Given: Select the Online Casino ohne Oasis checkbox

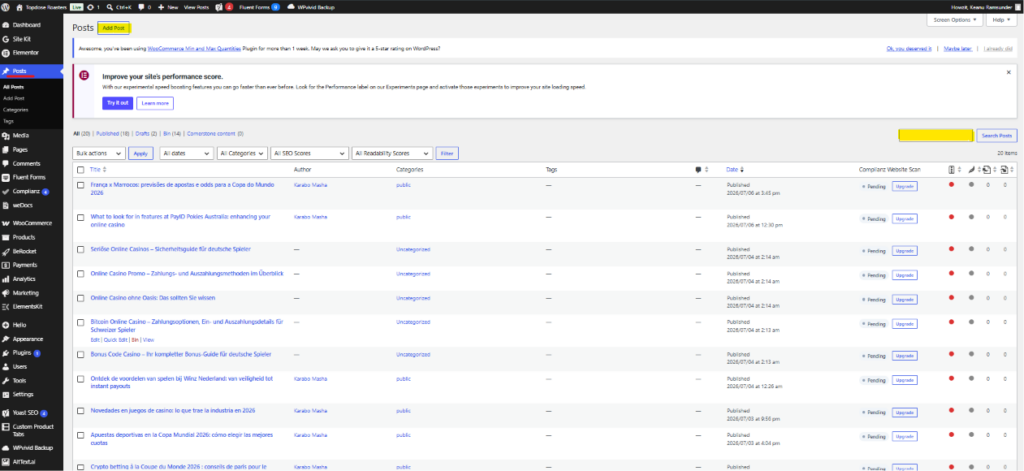Looking at the screenshot, I should tap(80, 298).
